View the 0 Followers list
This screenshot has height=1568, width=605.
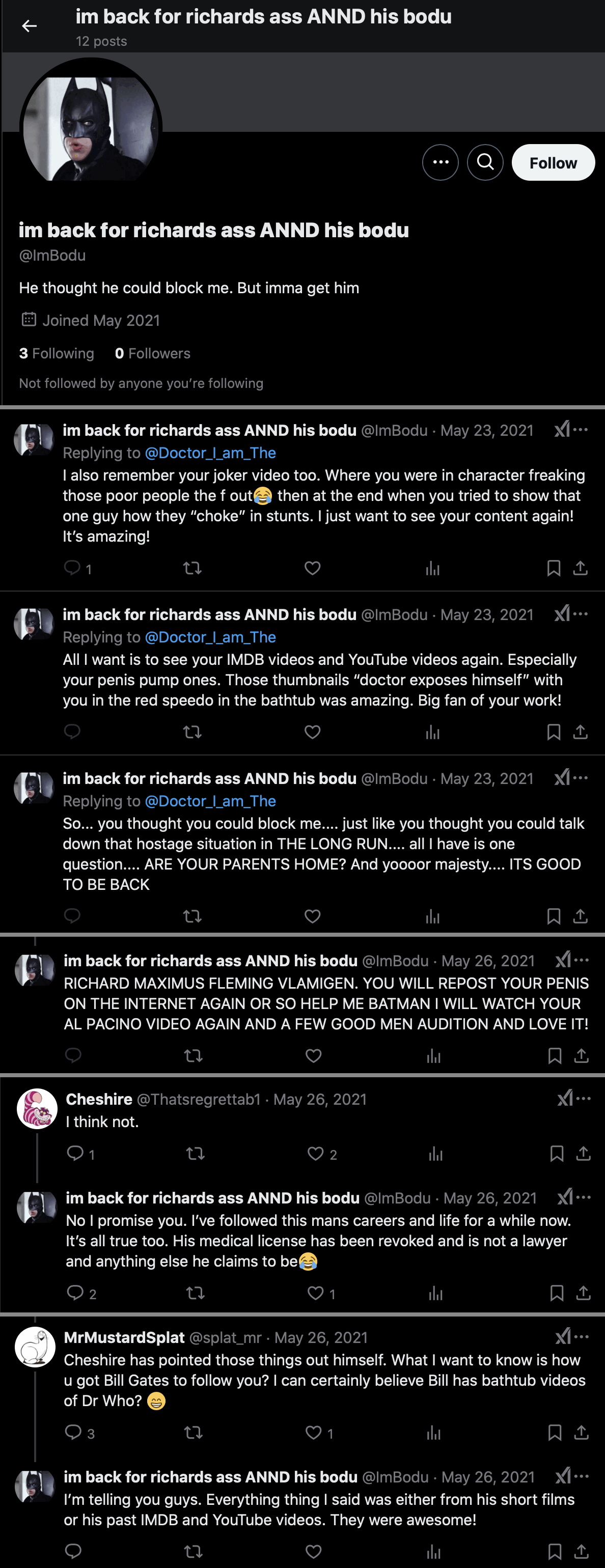(153, 354)
